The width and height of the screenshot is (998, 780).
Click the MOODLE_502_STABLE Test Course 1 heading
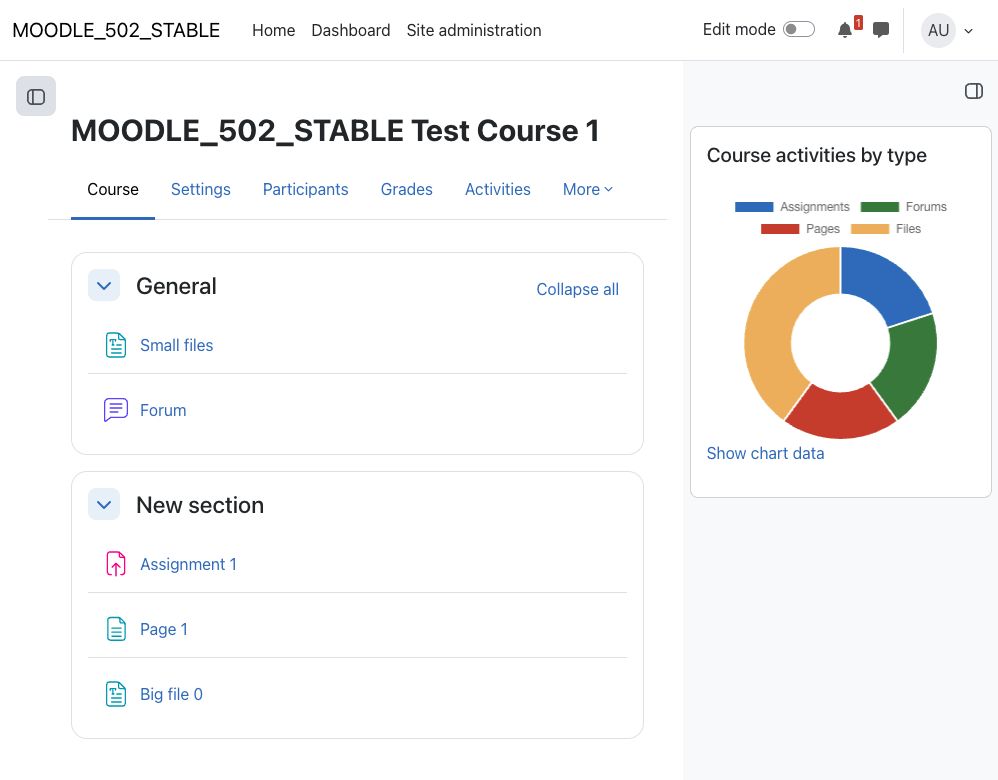(x=335, y=131)
